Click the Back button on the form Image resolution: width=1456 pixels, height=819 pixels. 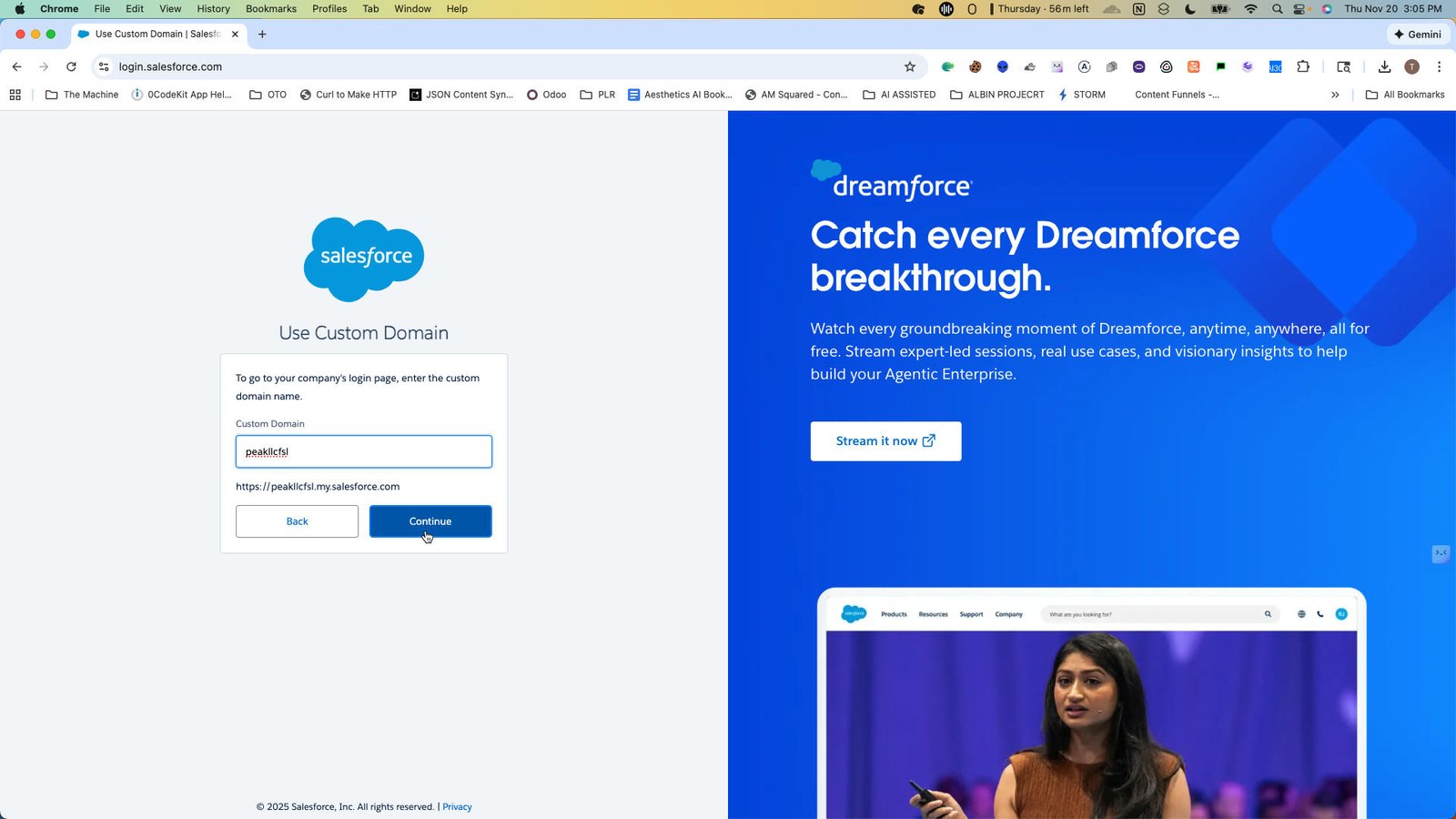coord(297,521)
